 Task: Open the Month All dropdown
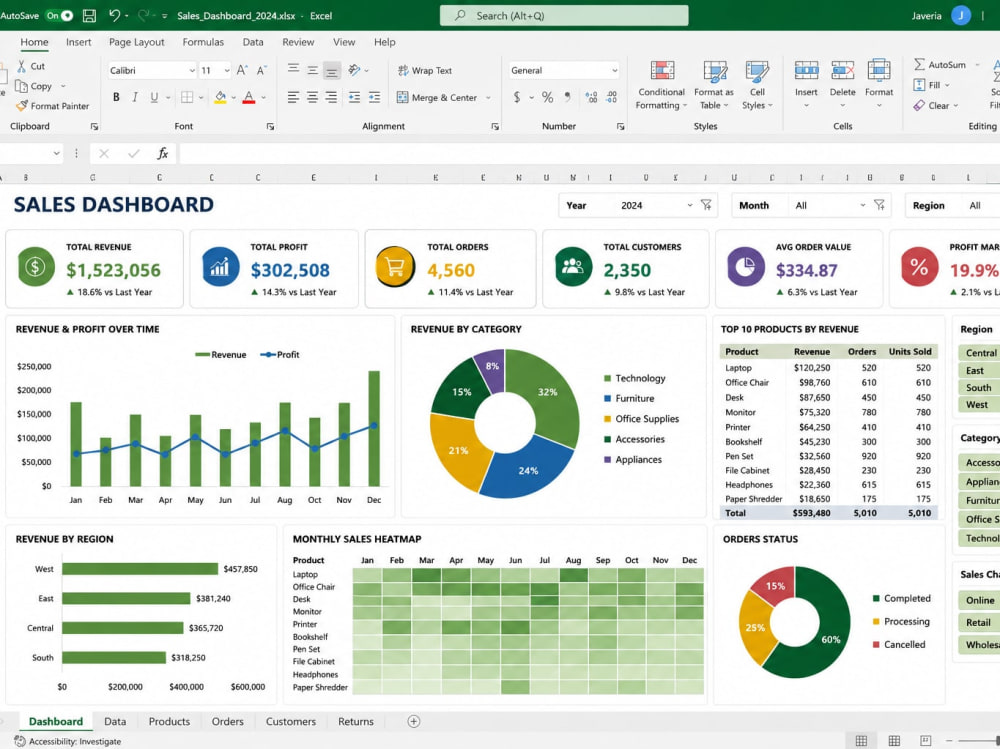coord(862,205)
